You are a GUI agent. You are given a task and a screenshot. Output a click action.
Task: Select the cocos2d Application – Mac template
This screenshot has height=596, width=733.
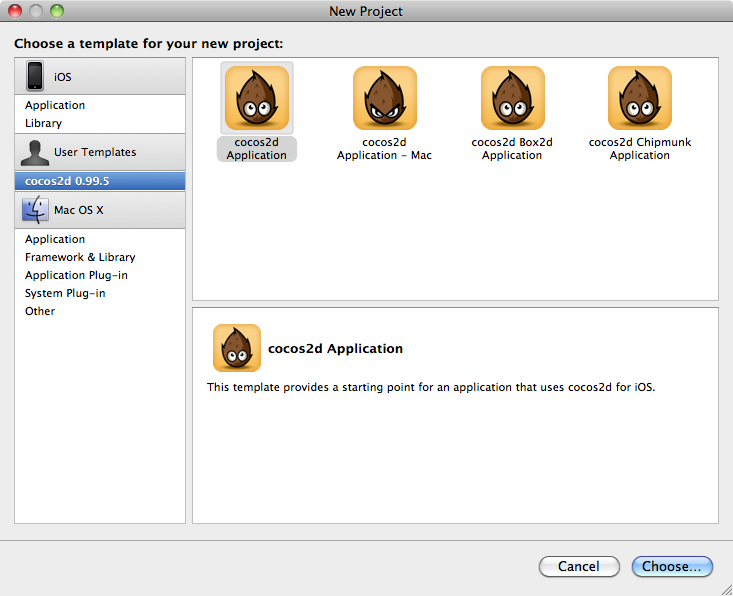pos(384,114)
